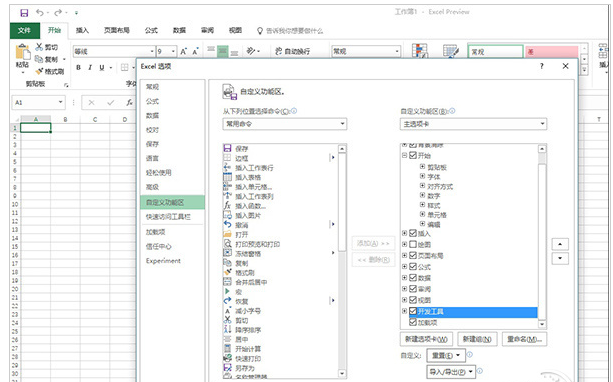Check the 绘图 tab checkbox
613x382 pixels.
(413, 244)
